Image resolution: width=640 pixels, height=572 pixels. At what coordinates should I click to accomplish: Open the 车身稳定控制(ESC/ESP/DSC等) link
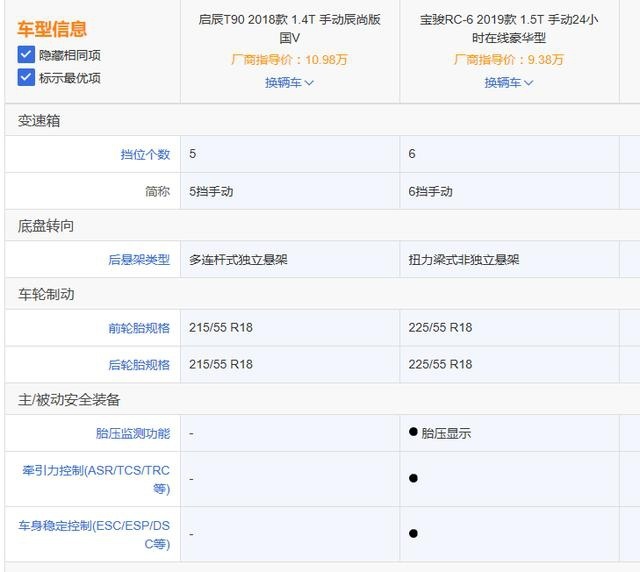point(94,534)
